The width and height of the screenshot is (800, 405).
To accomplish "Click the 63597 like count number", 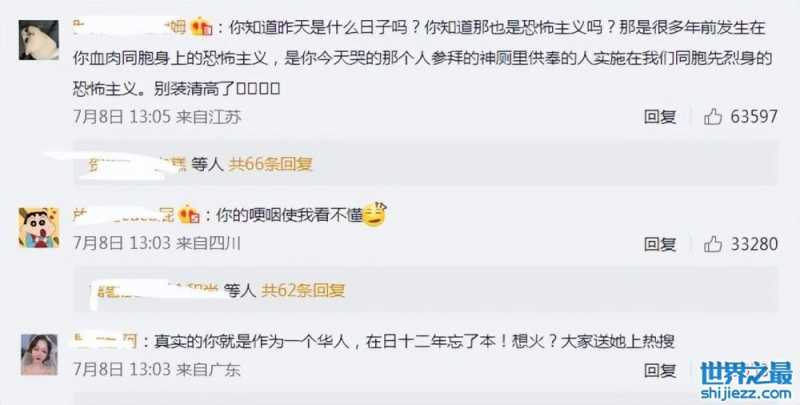I will 754,117.
